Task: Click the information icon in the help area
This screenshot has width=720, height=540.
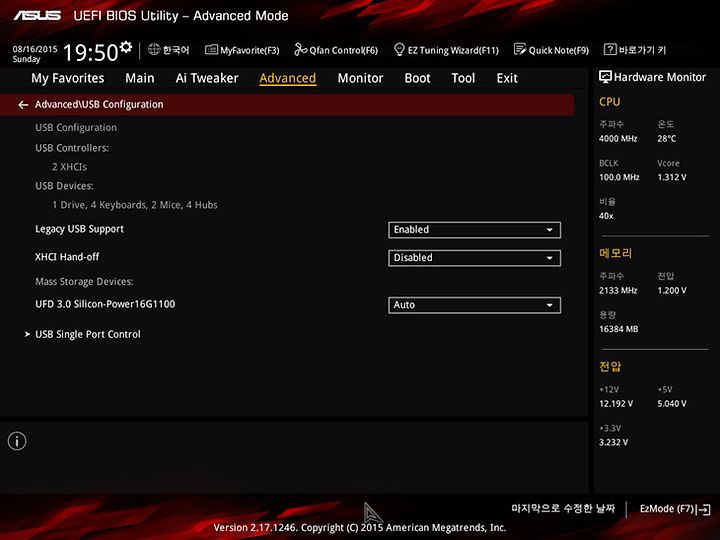Action: 17,441
